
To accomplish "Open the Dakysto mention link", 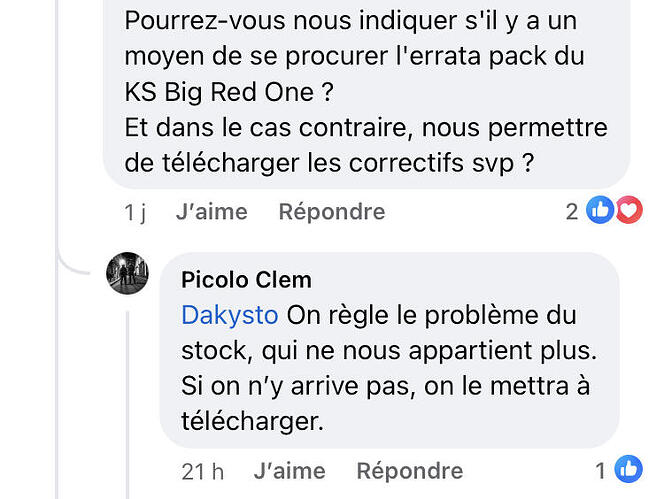I will (230, 316).
